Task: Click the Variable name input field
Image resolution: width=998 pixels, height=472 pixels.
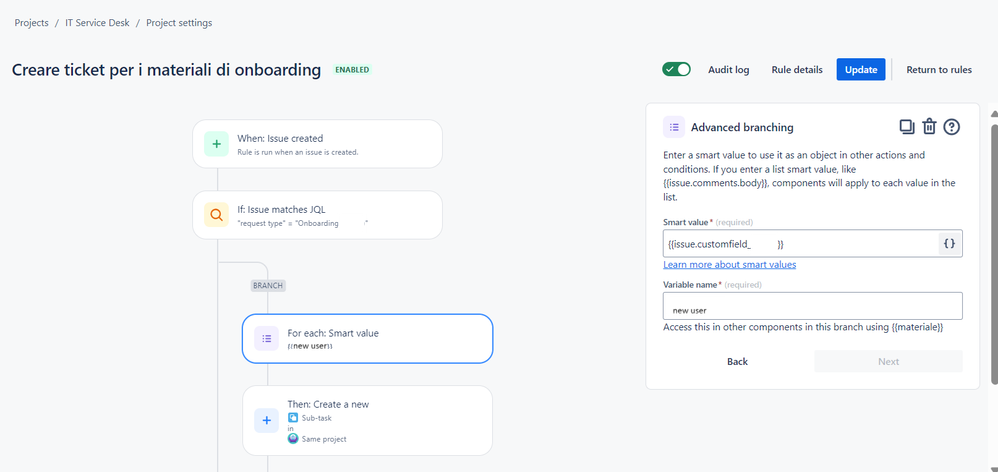Action: [812, 306]
